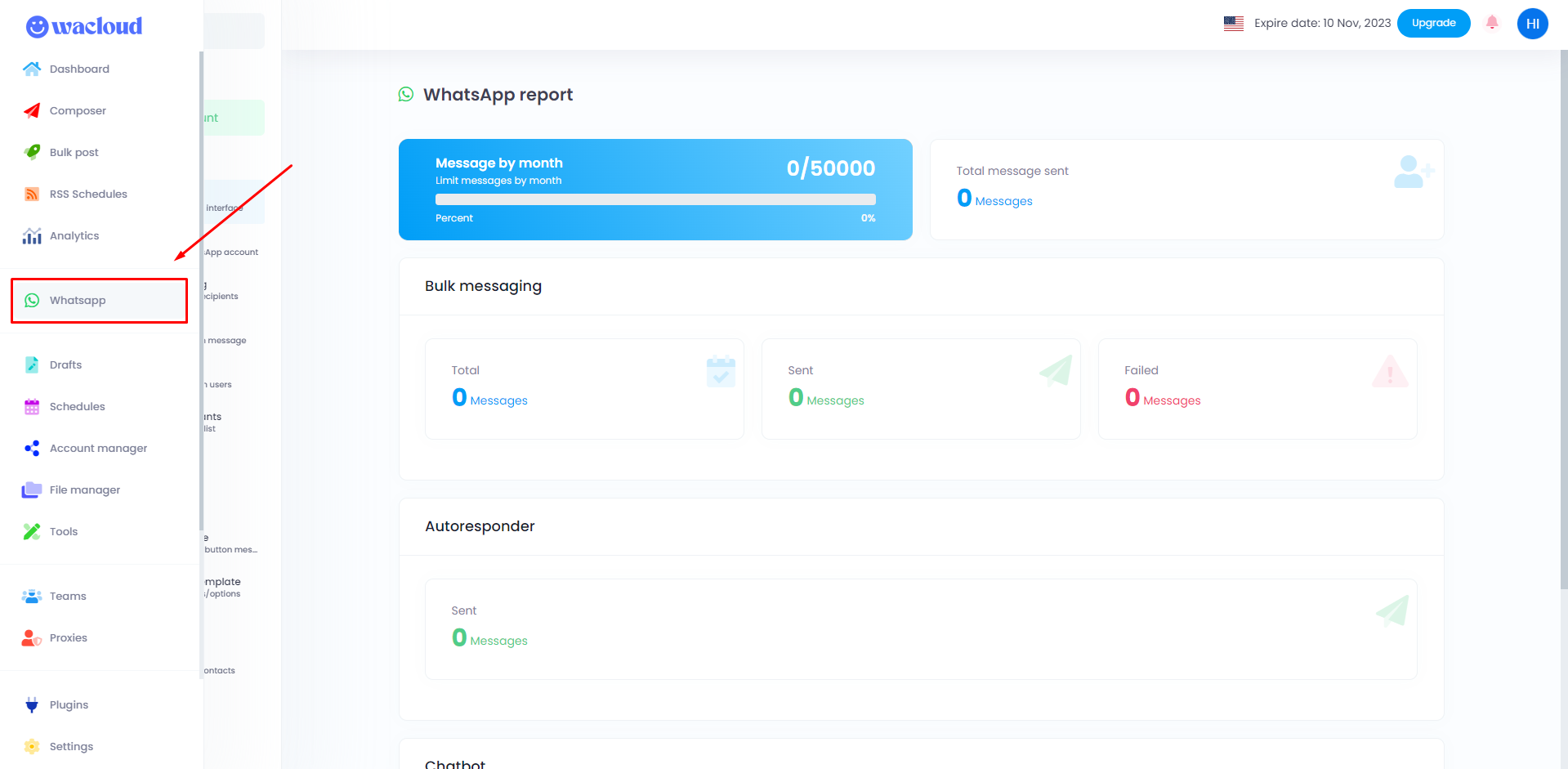Viewport: 1568px width, 769px height.
Task: Open the Composer from the sidebar
Action: click(78, 110)
